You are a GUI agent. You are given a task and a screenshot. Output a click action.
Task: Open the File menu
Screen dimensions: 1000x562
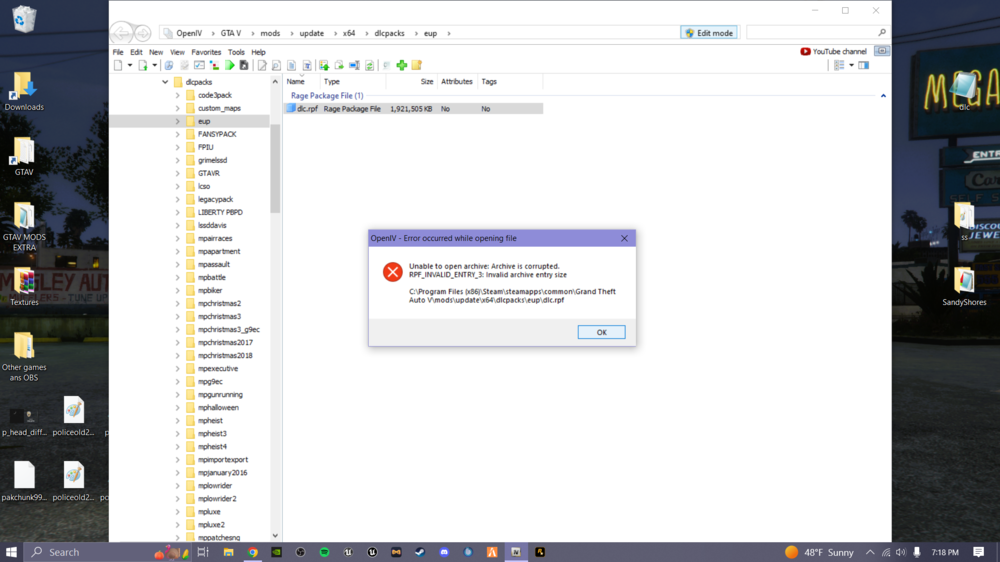tap(118, 52)
